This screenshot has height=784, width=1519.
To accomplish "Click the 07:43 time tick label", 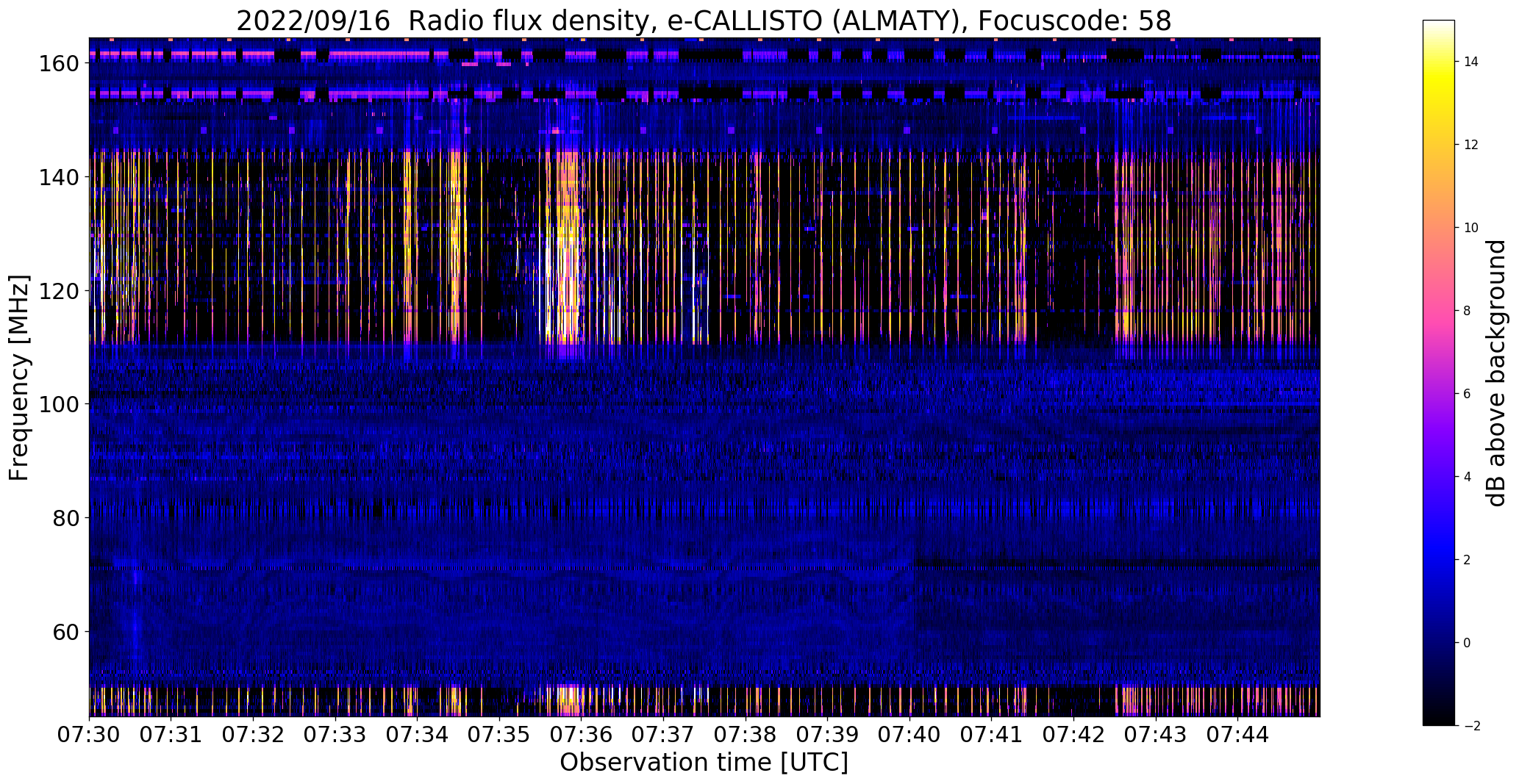I will [1156, 735].
